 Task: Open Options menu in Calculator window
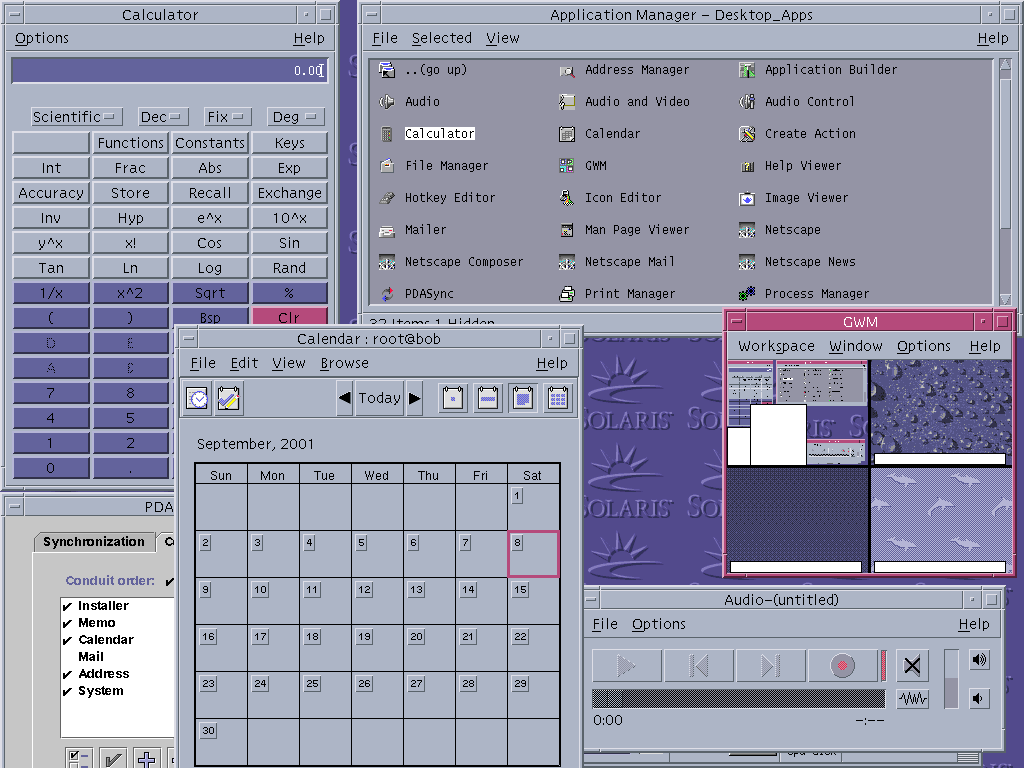pyautogui.click(x=42, y=39)
